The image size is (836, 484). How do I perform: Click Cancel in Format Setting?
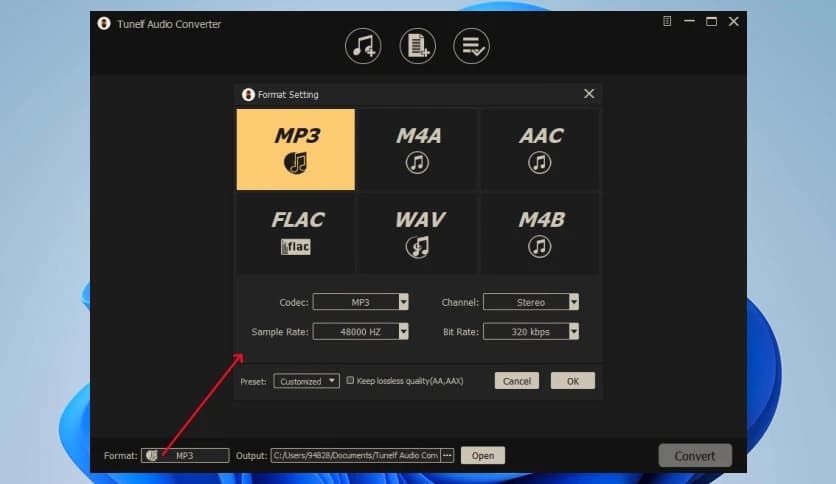pyautogui.click(x=517, y=381)
